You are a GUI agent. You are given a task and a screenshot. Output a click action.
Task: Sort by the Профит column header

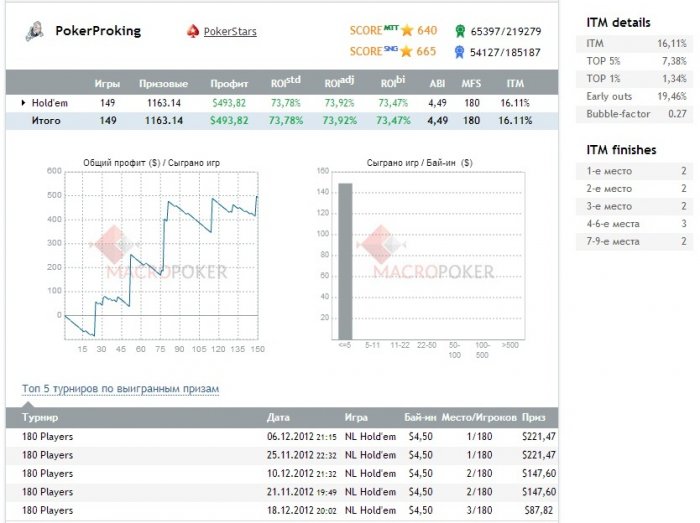coord(229,84)
